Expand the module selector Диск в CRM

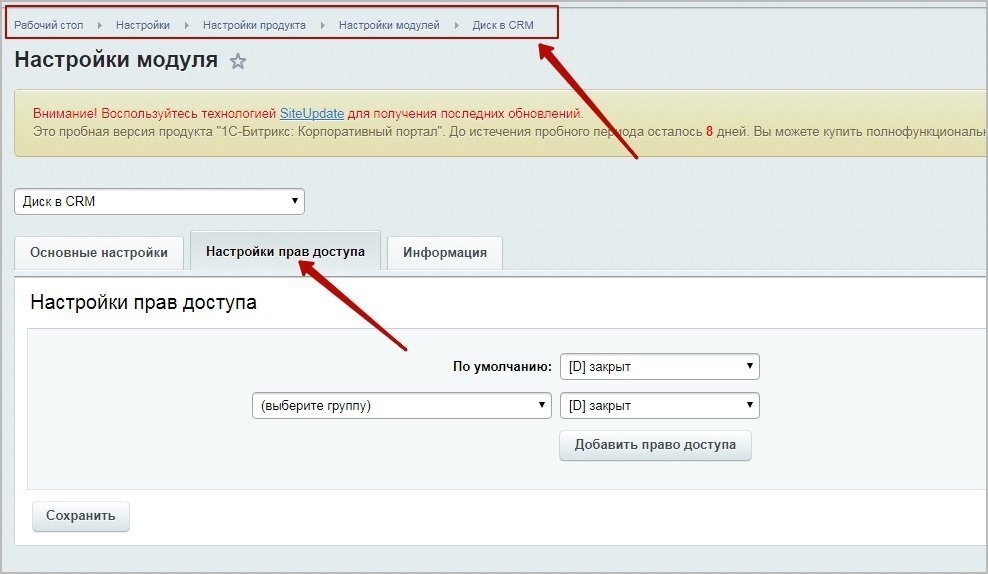coord(159,201)
